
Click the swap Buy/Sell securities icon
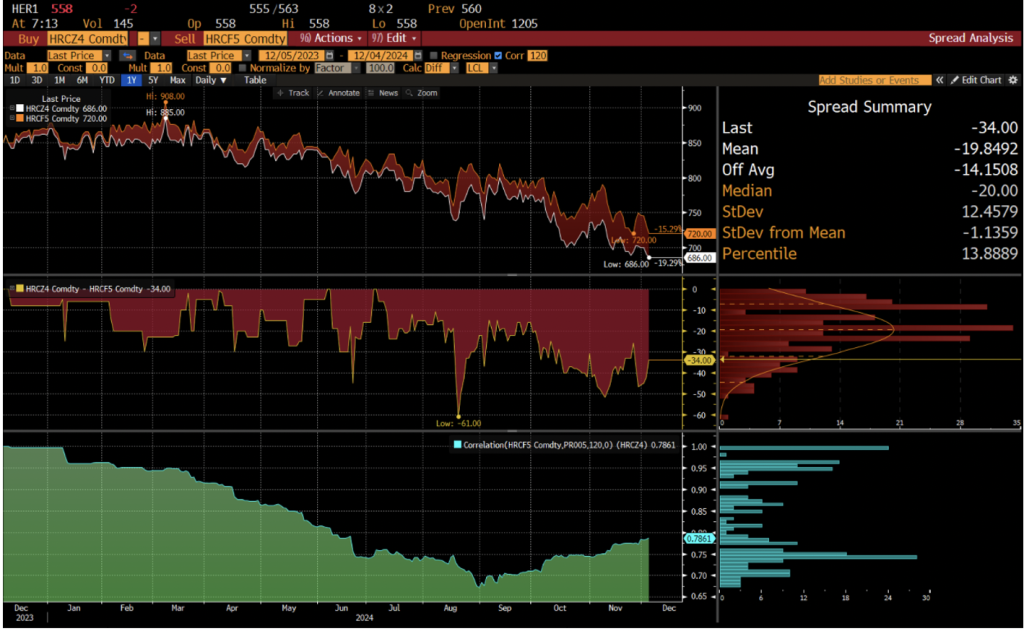[x=127, y=56]
